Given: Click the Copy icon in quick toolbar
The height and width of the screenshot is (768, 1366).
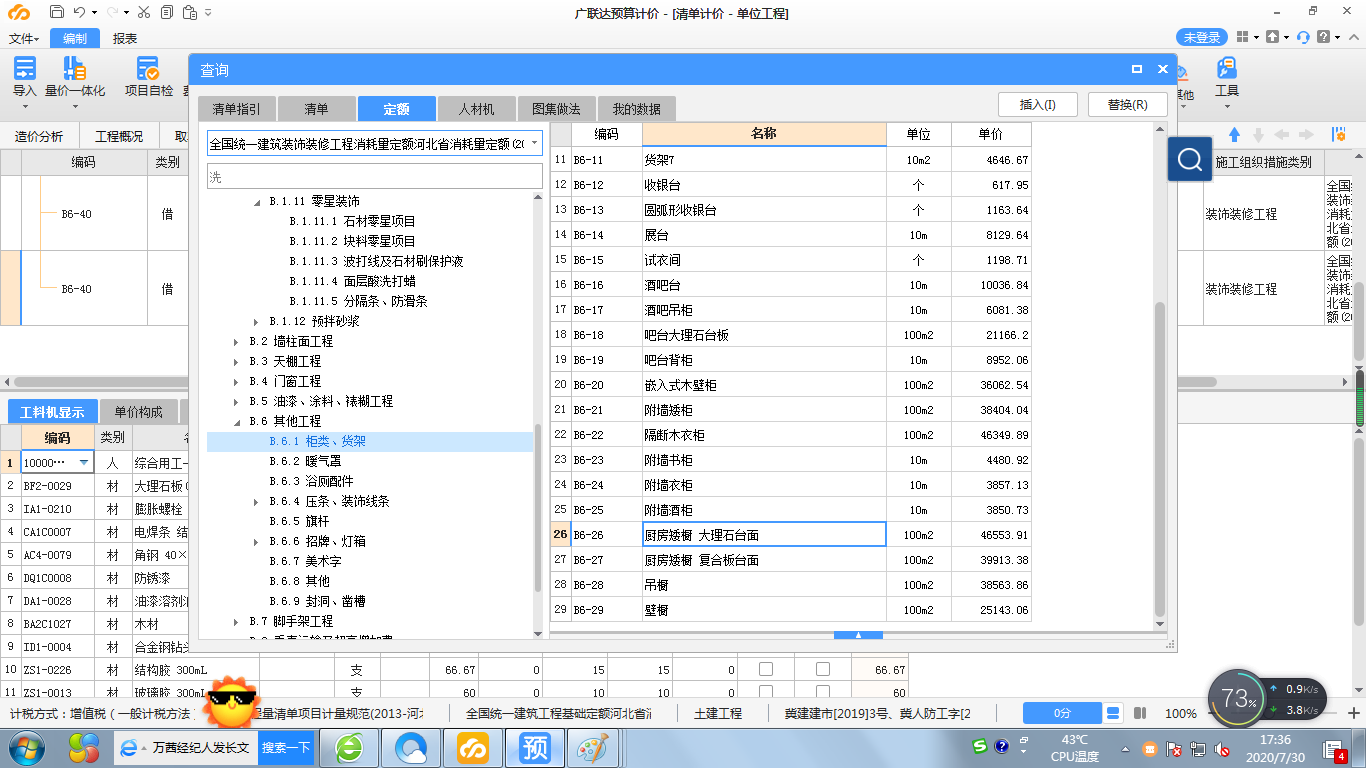Looking at the screenshot, I should (166, 12).
